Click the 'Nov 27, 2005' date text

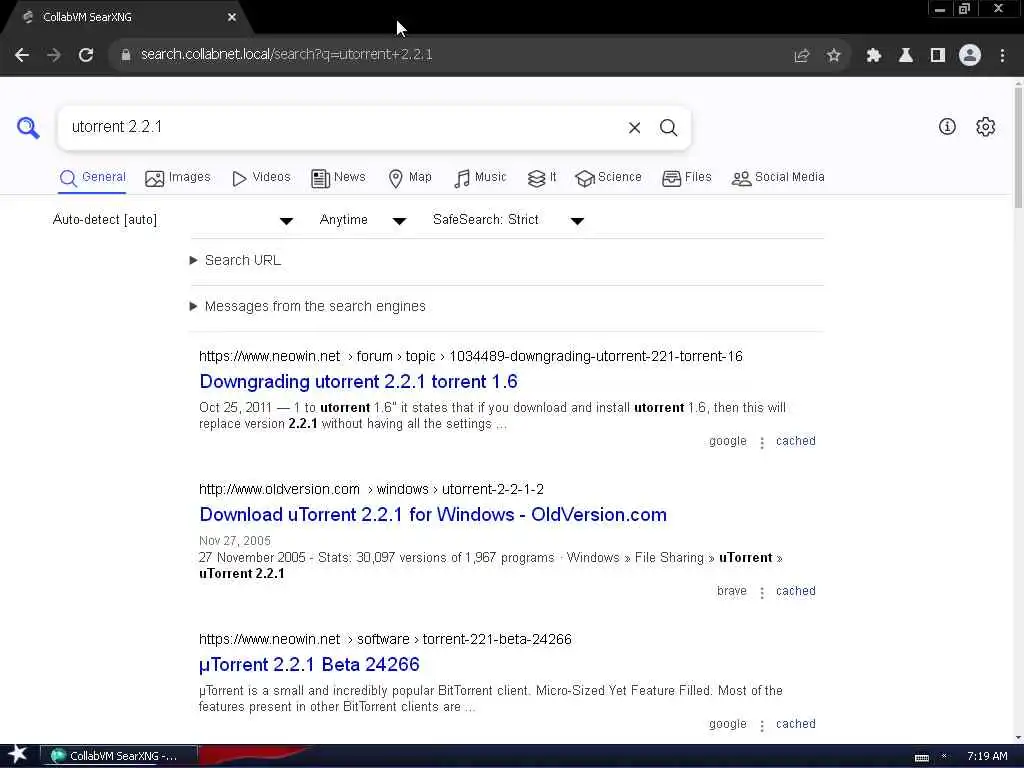[x=234, y=541]
